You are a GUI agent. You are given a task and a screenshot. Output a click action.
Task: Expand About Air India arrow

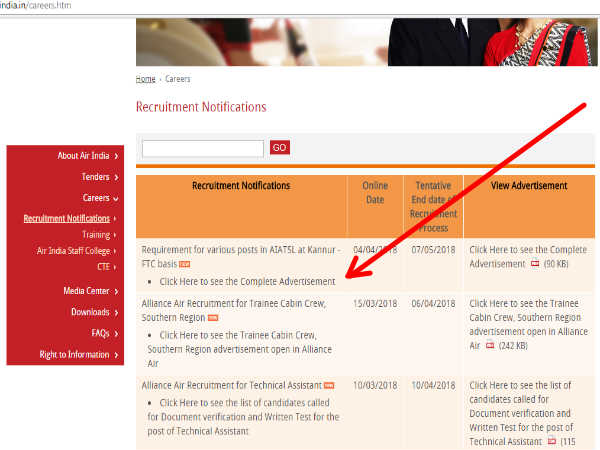tap(116, 156)
